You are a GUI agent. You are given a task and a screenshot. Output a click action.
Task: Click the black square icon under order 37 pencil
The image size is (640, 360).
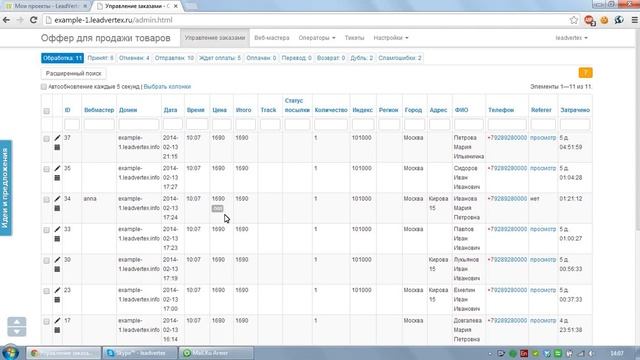pos(57,147)
